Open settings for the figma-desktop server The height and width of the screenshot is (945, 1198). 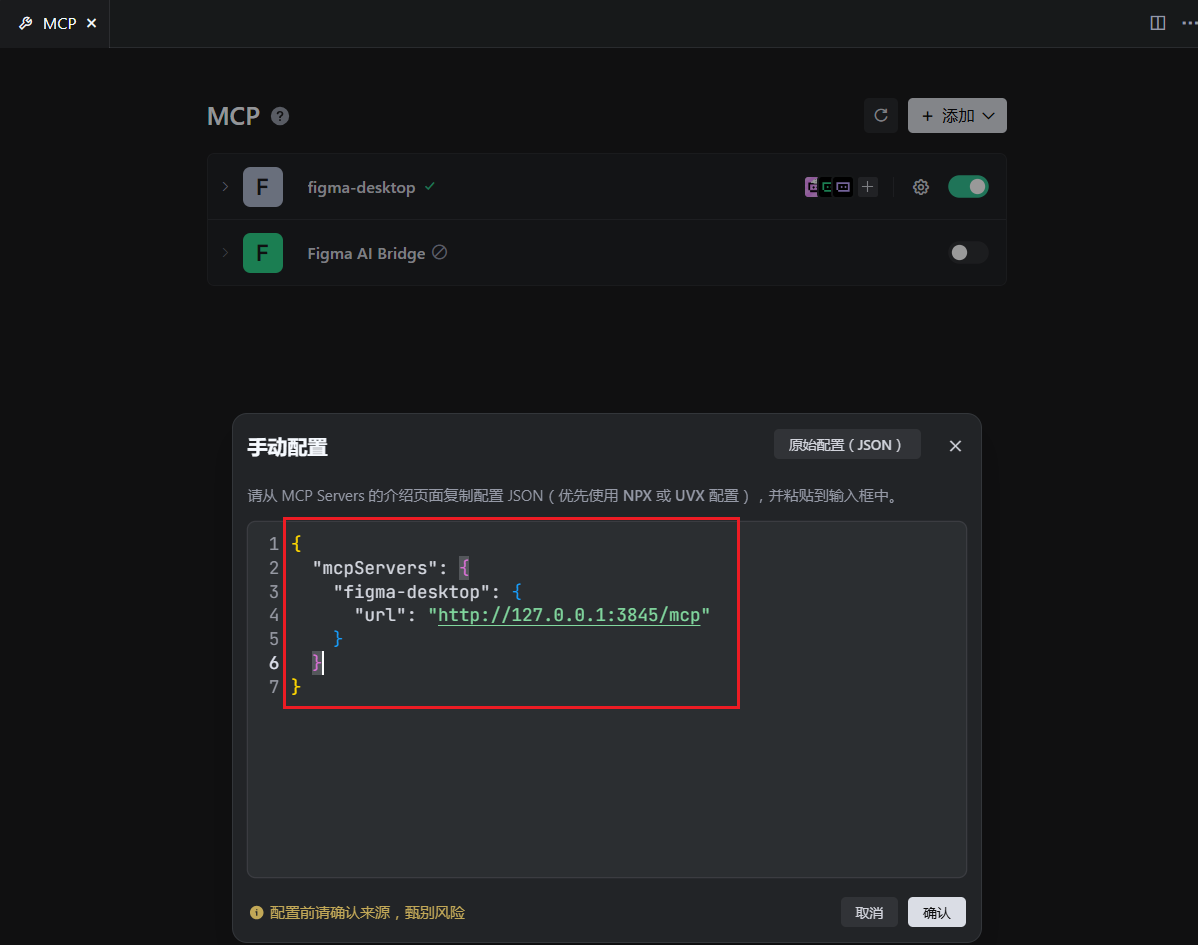click(920, 186)
